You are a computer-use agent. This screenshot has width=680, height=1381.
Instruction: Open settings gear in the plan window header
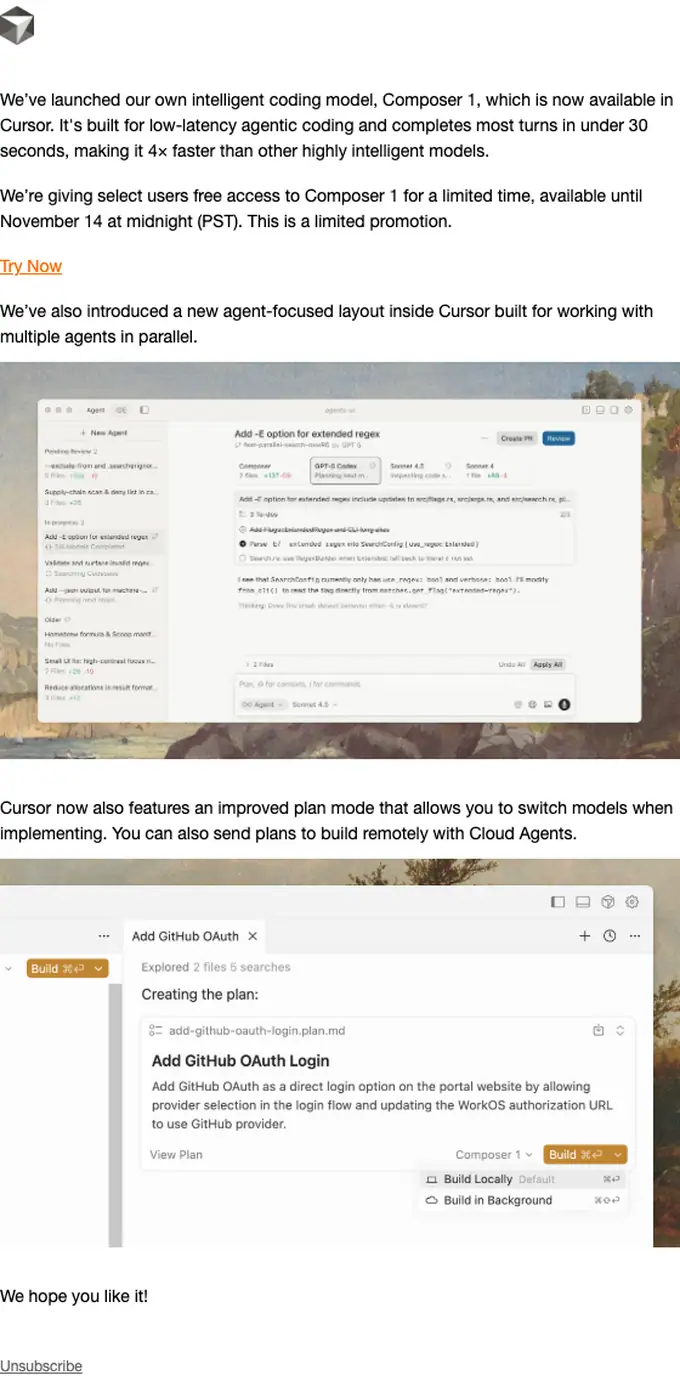(x=632, y=902)
